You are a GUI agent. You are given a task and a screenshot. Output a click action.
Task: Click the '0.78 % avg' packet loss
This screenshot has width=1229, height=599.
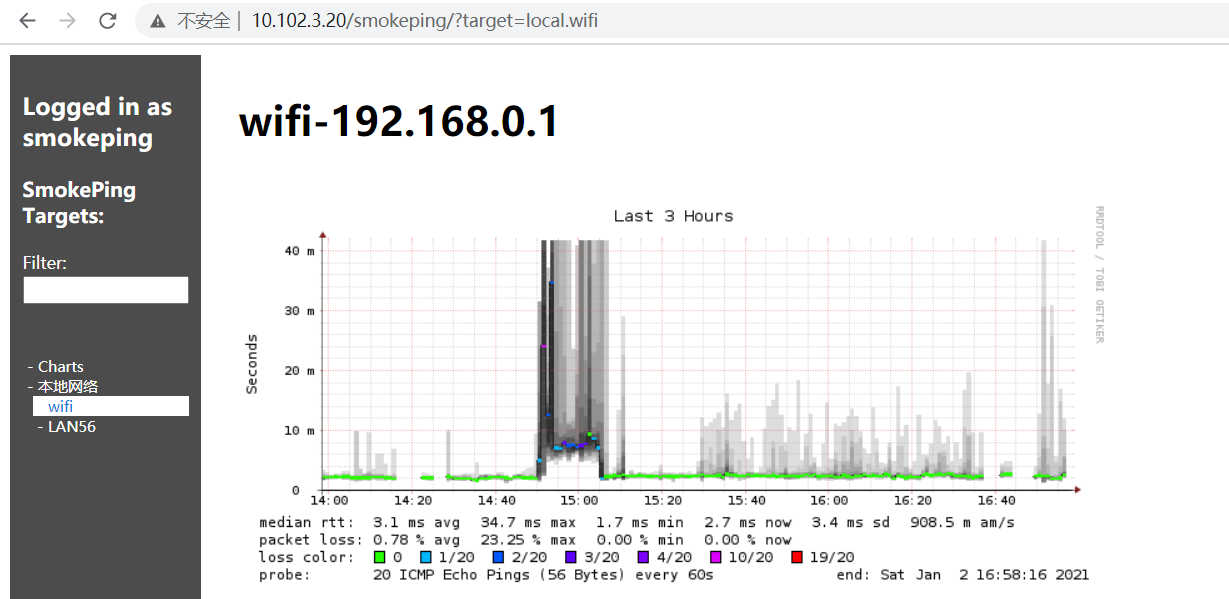(x=418, y=540)
